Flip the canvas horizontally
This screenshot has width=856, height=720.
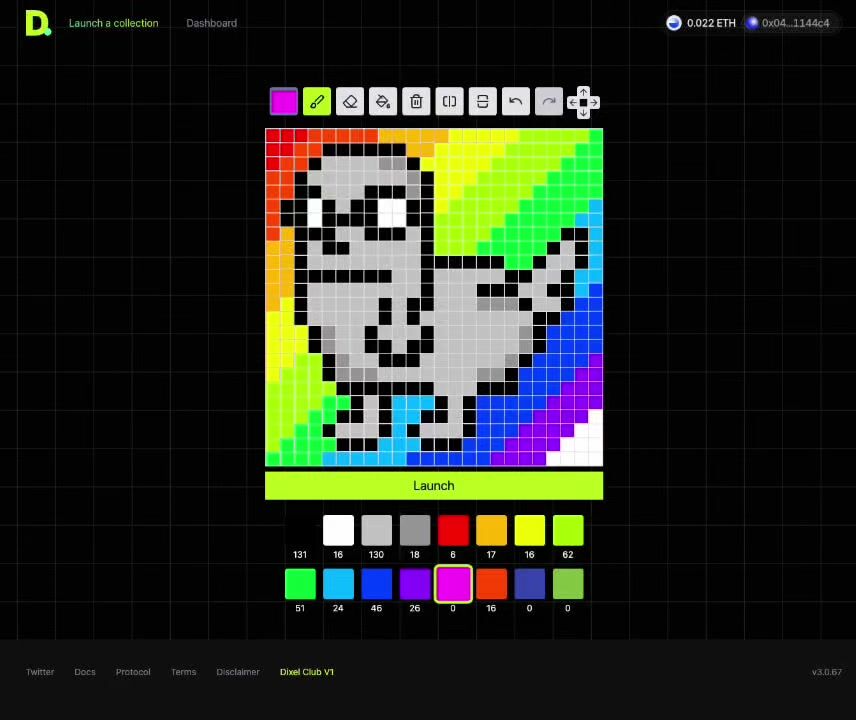click(449, 102)
